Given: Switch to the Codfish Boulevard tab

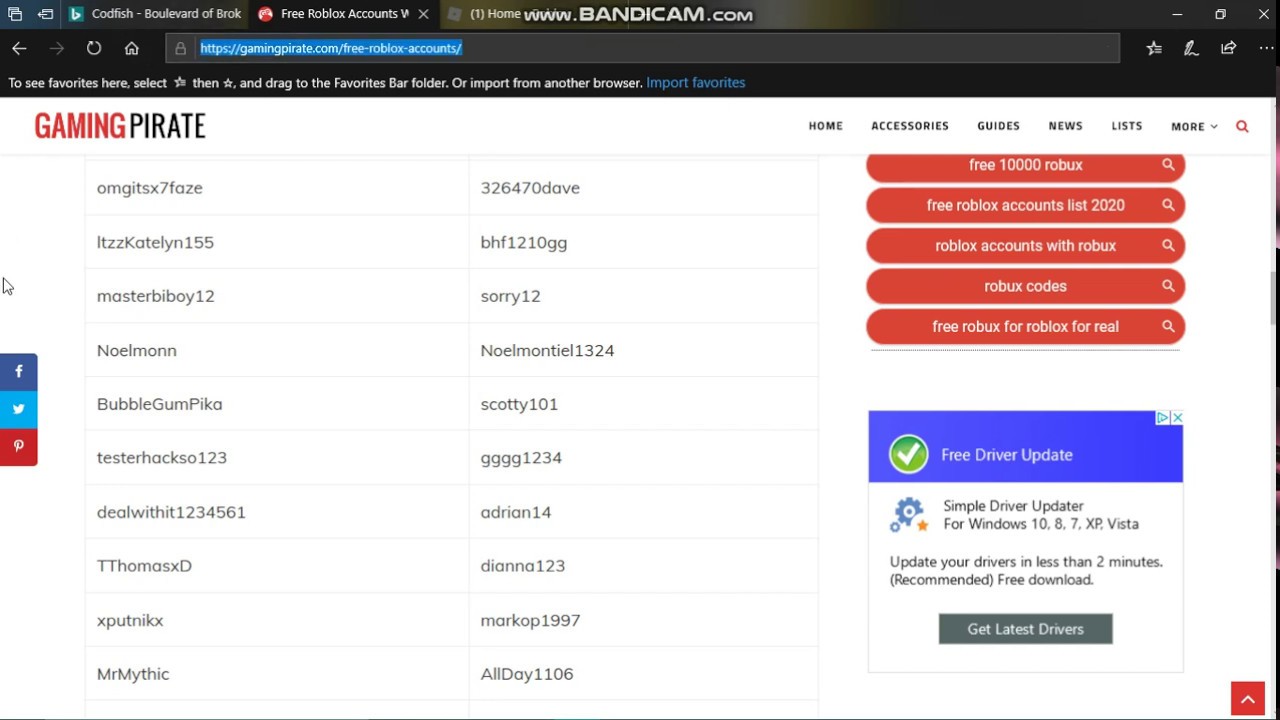Looking at the screenshot, I should point(155,14).
